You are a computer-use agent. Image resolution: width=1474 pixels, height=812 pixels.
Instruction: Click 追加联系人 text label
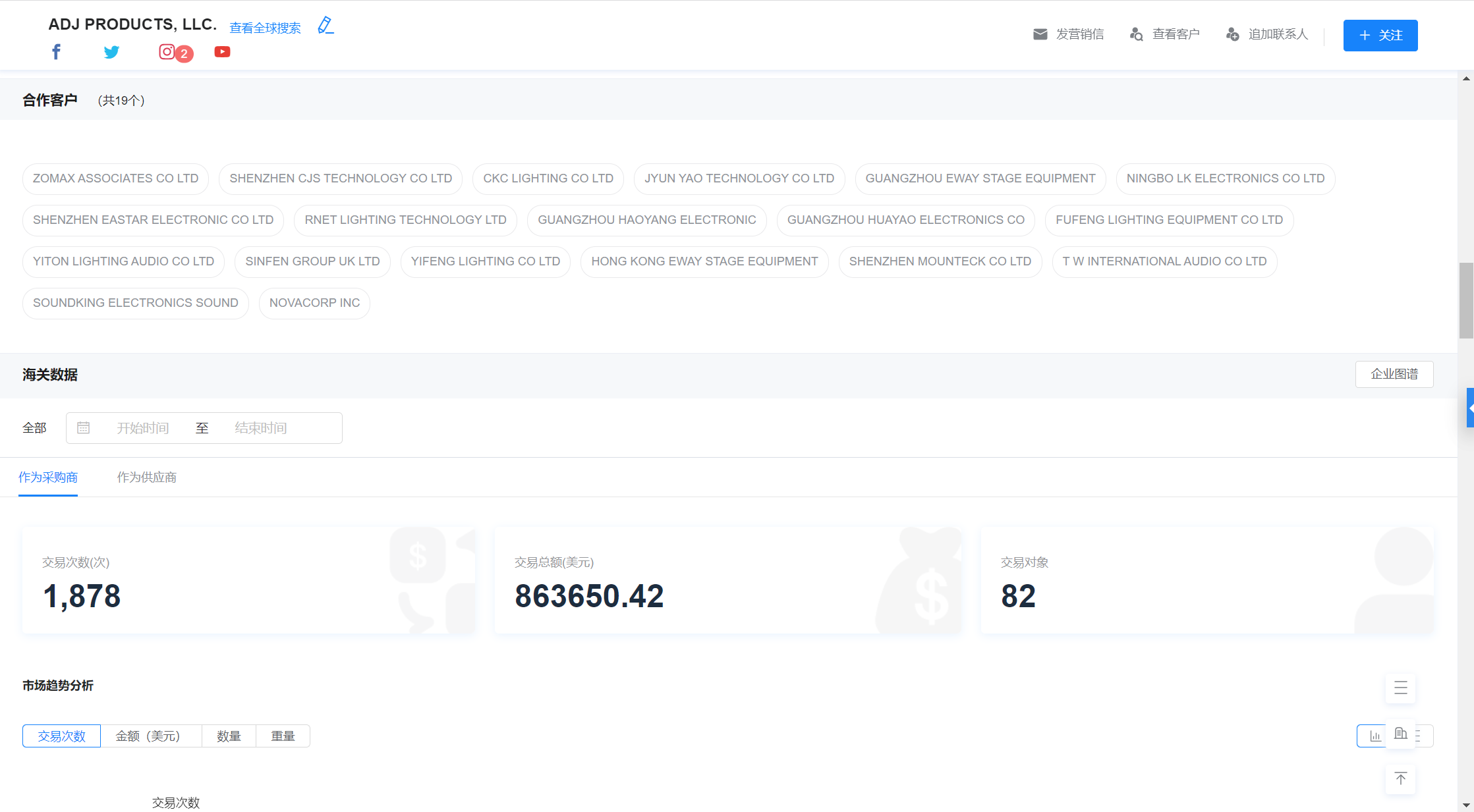pos(1278,34)
